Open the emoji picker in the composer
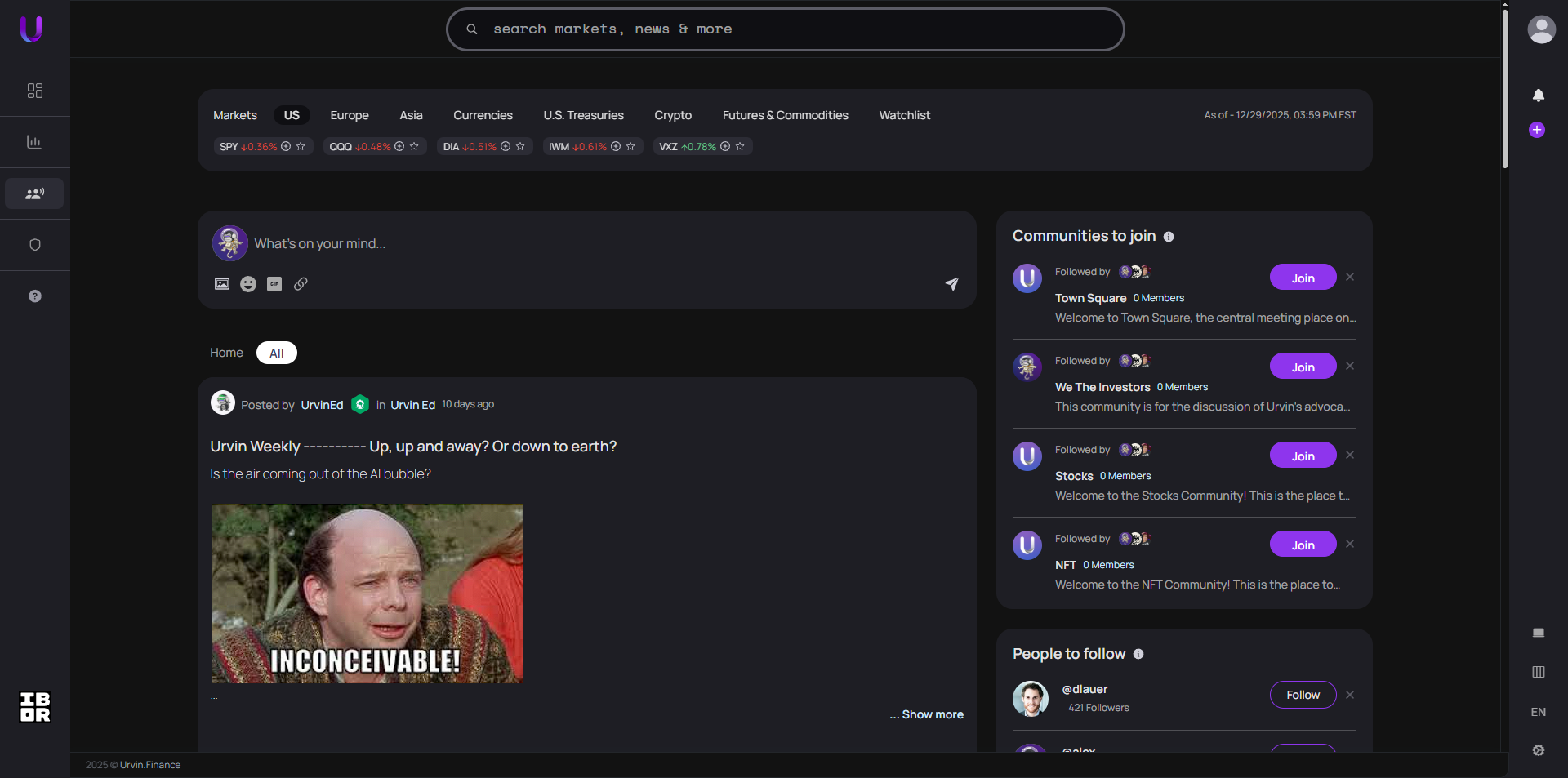Image resolution: width=1568 pixels, height=778 pixels. 247,284
